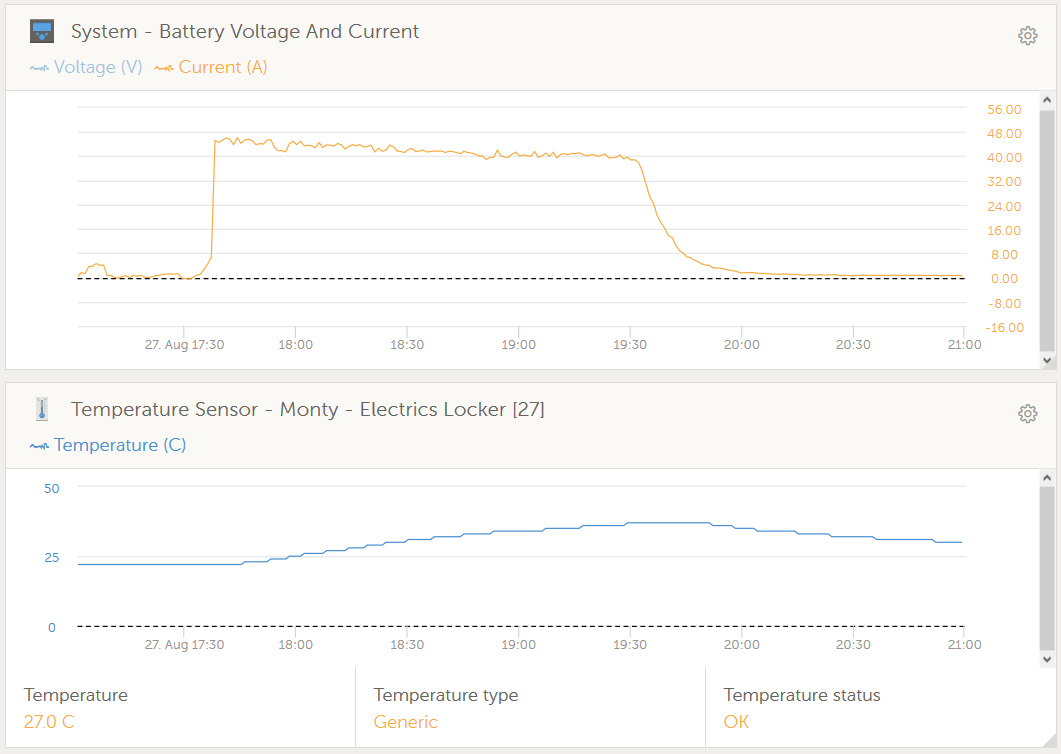Open settings gear for Battery Voltage And Current widget
The width and height of the screenshot is (1061, 754).
pos(1027,36)
